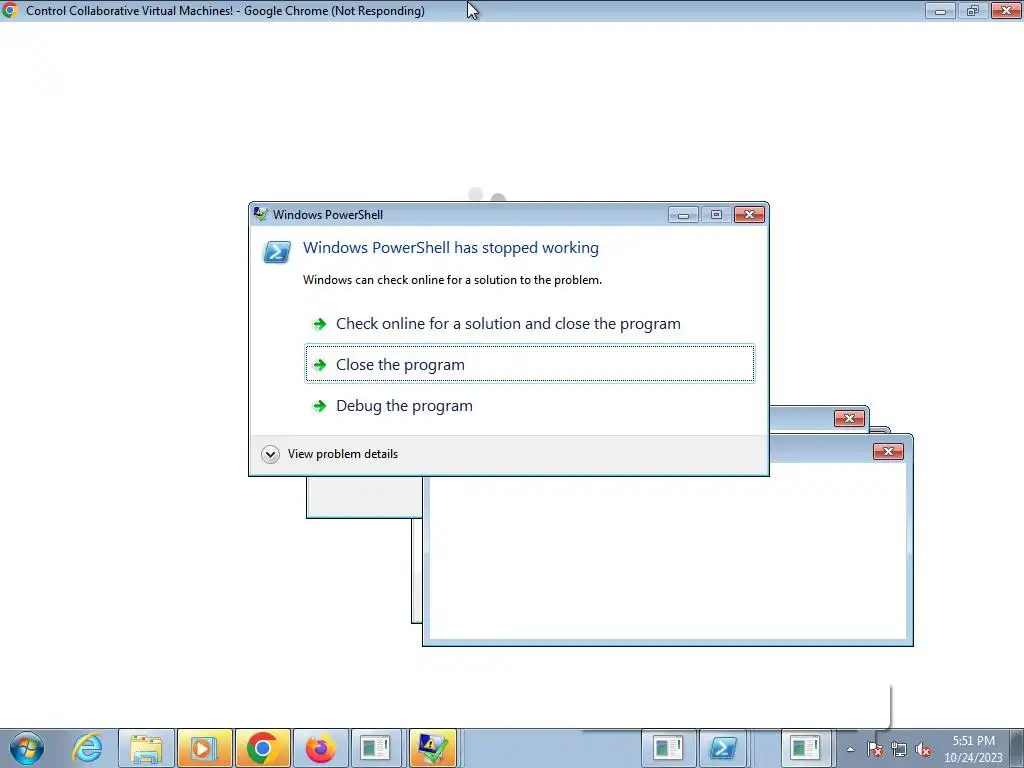Switch to Google Chrome taskbar button
1024x768 pixels.
coord(263,748)
